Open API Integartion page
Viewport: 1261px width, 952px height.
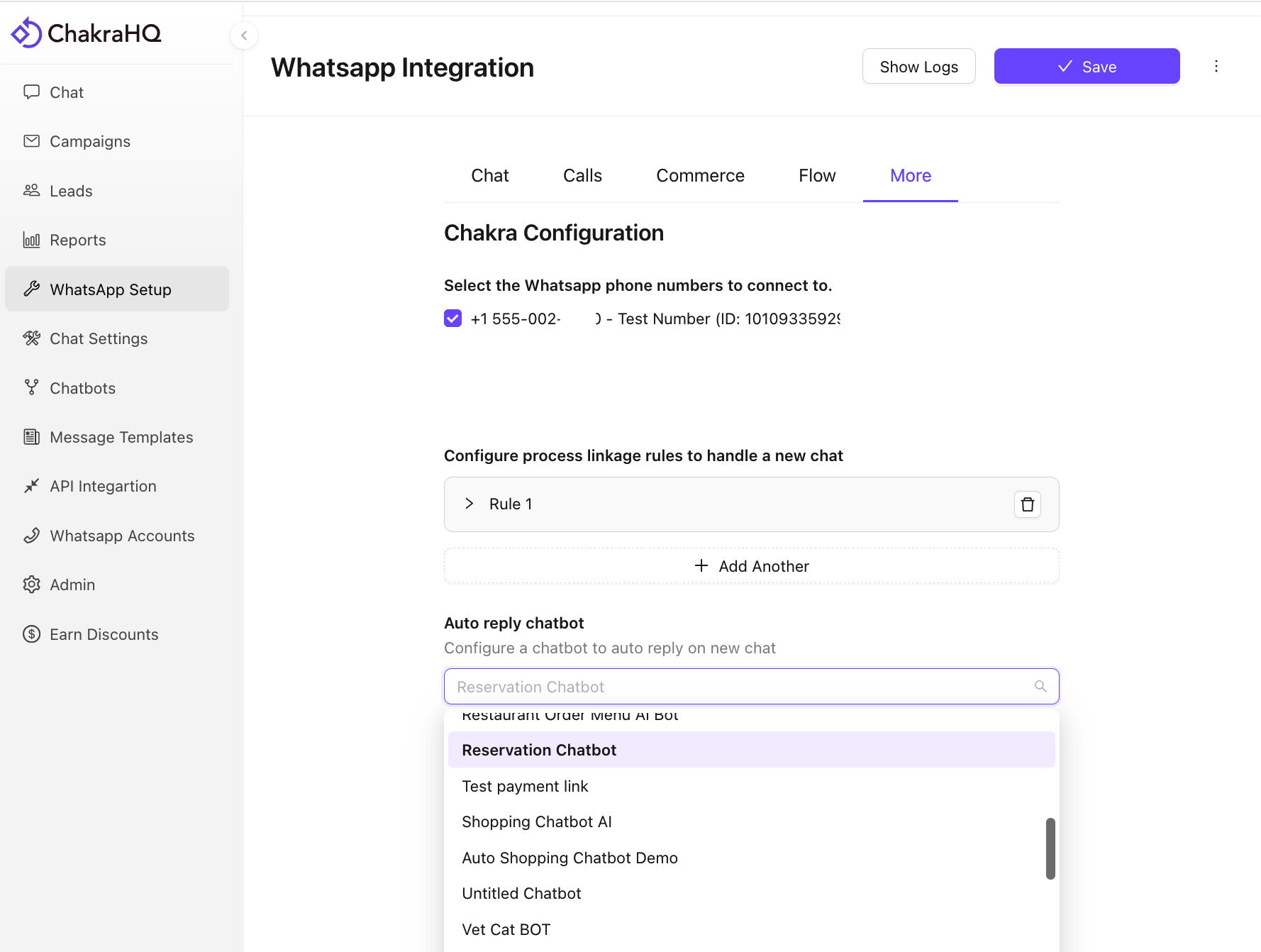pos(117,486)
